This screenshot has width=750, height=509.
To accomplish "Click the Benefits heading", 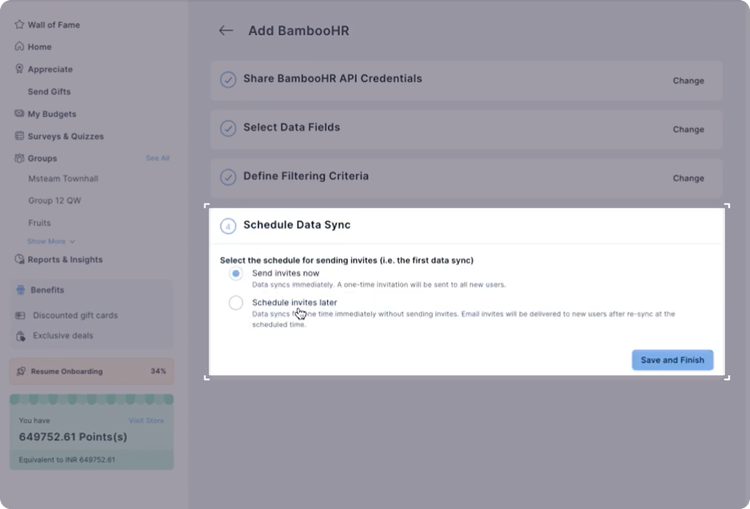I will 47,290.
